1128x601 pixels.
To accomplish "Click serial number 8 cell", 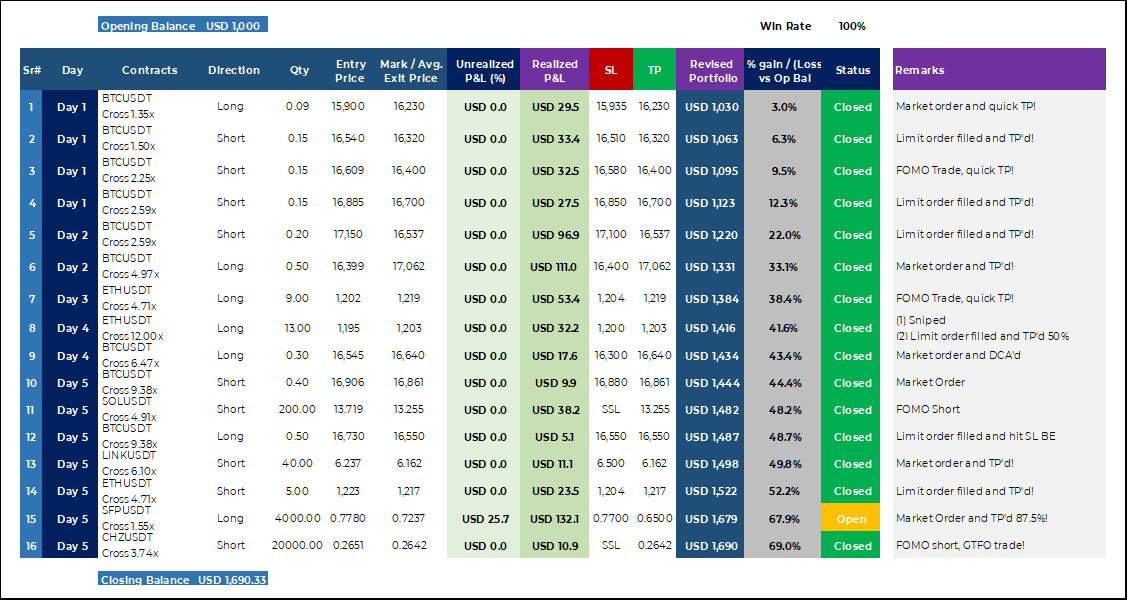I will coord(31,328).
